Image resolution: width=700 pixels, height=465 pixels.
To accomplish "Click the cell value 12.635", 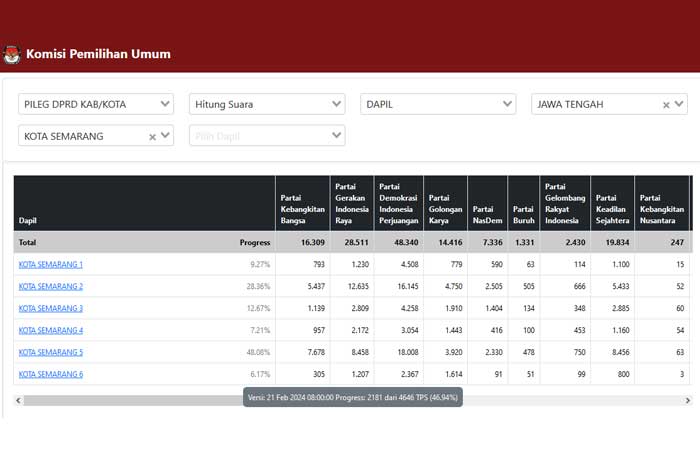I will [358, 286].
